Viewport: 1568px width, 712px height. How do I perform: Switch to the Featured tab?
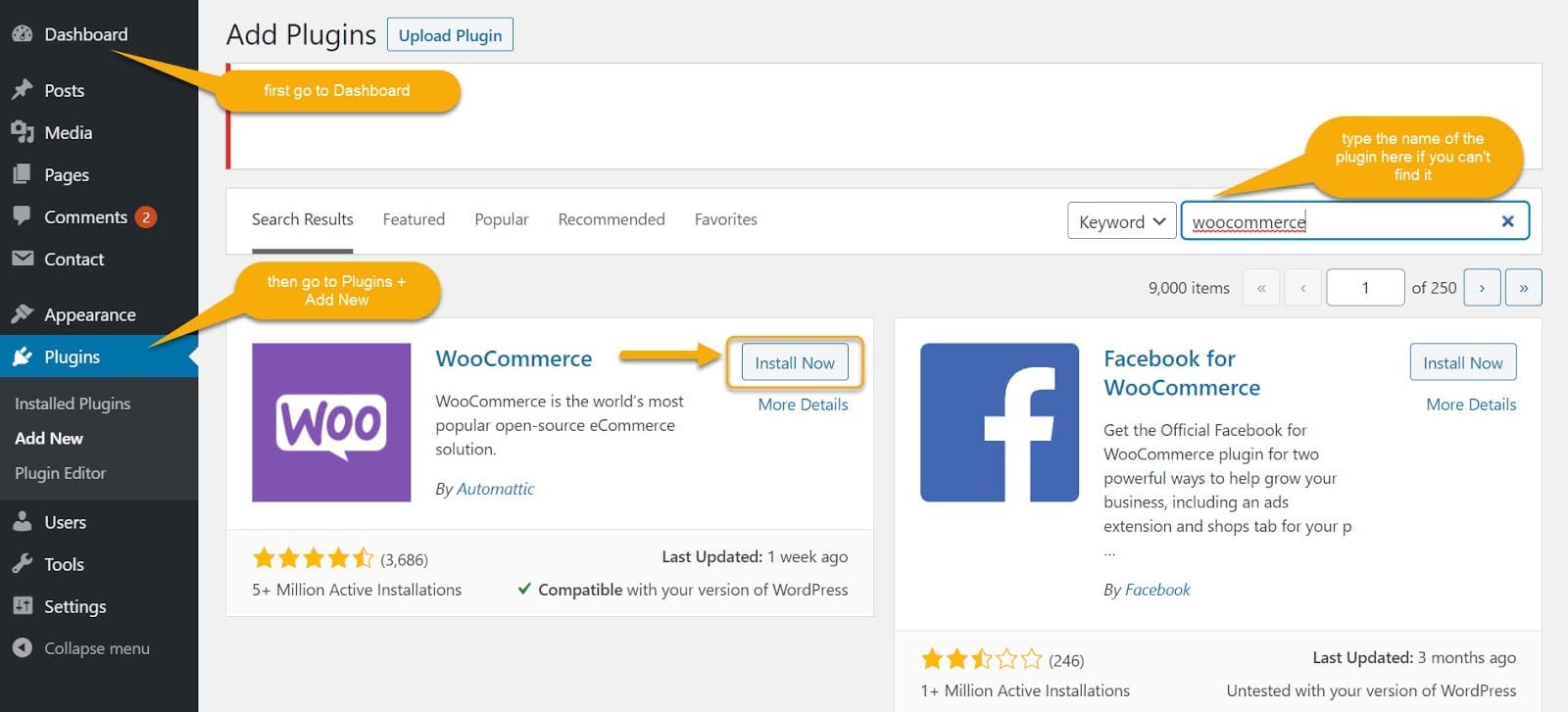click(414, 219)
